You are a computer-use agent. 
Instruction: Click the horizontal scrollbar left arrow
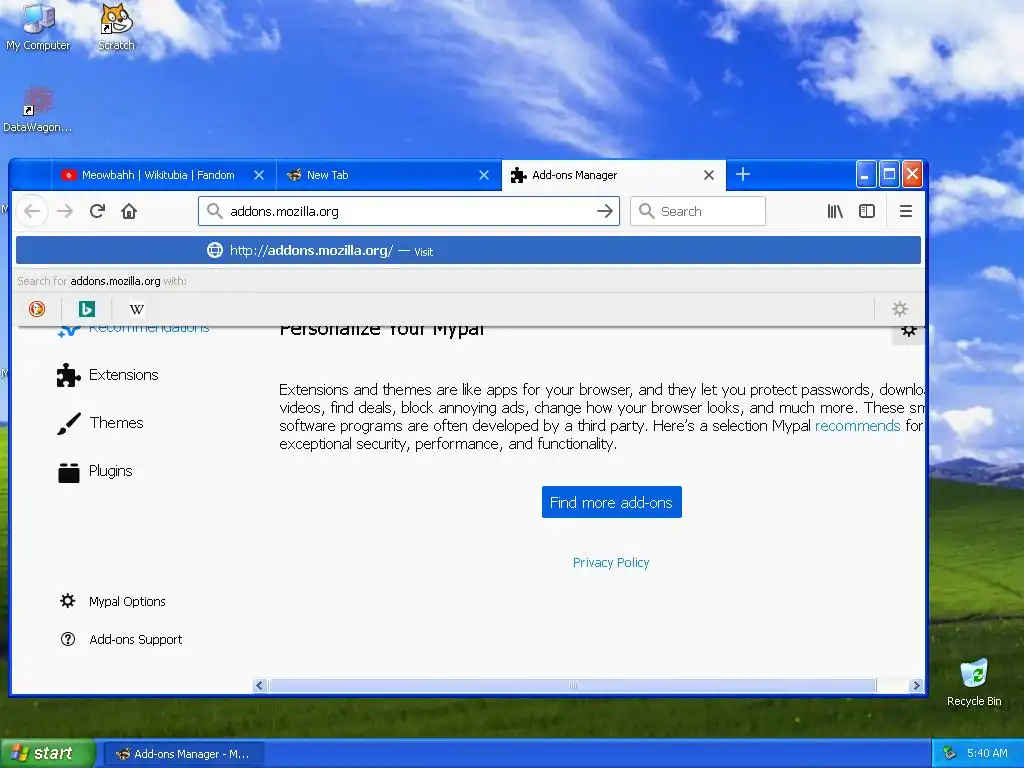(x=259, y=685)
